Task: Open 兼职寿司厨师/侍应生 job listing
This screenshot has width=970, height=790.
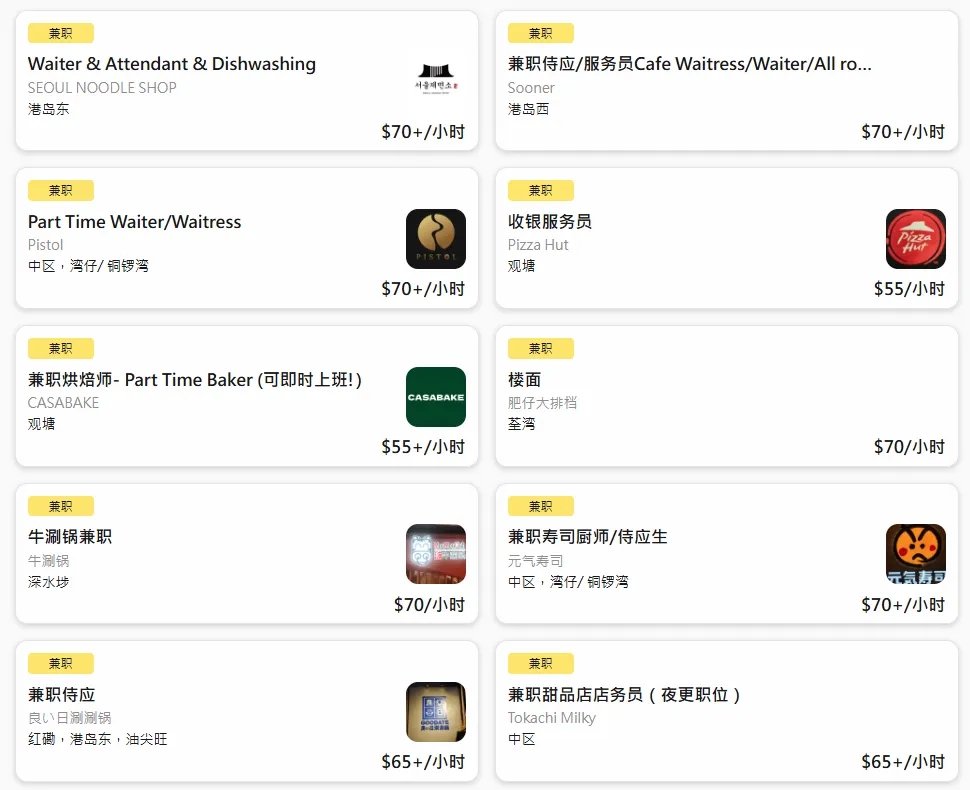Action: tap(588, 537)
